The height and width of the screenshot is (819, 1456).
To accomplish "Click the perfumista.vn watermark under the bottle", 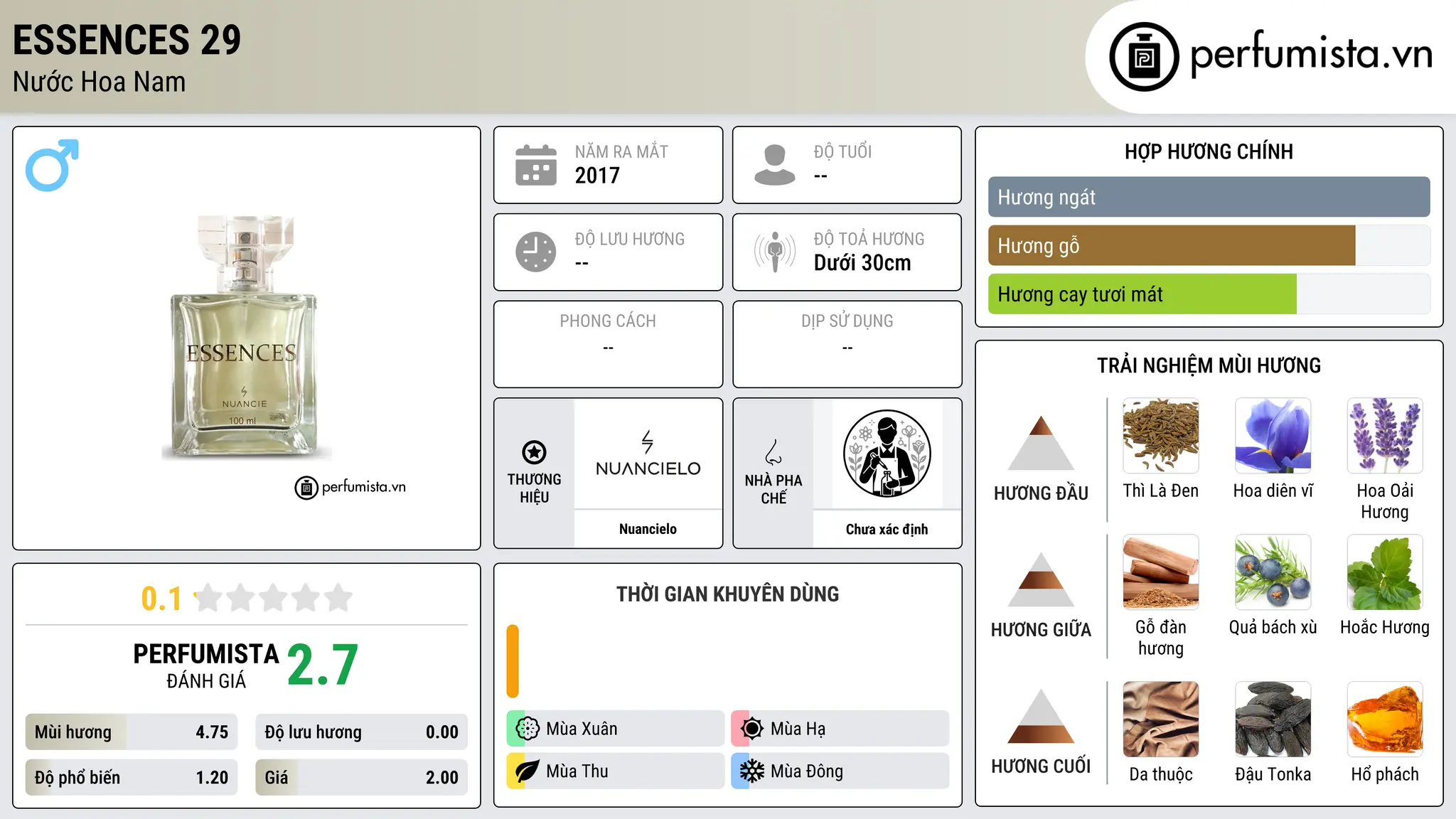I will pos(350,487).
